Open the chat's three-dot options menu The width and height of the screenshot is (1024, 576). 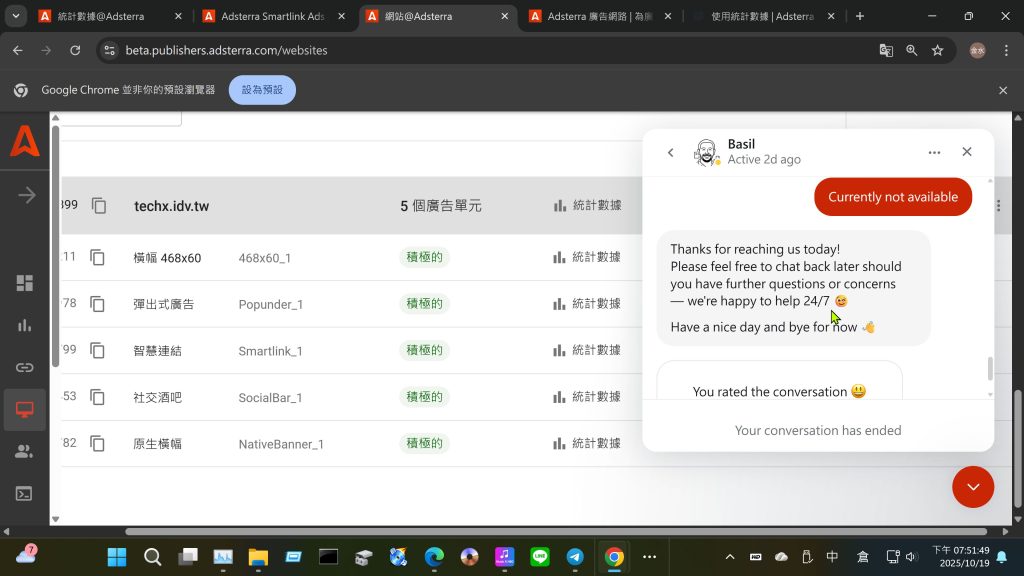(934, 152)
